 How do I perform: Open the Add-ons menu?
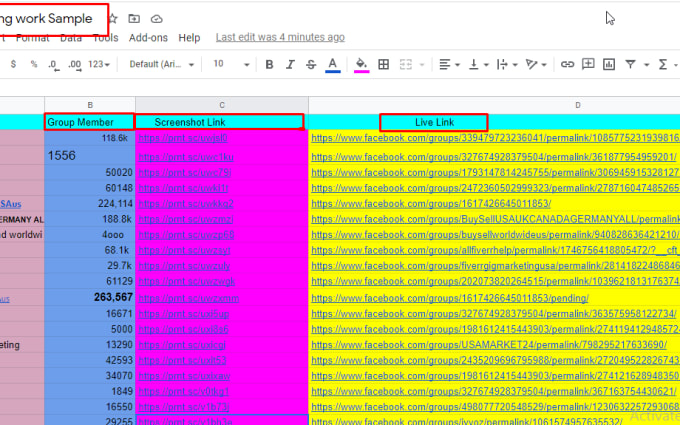coord(148,38)
